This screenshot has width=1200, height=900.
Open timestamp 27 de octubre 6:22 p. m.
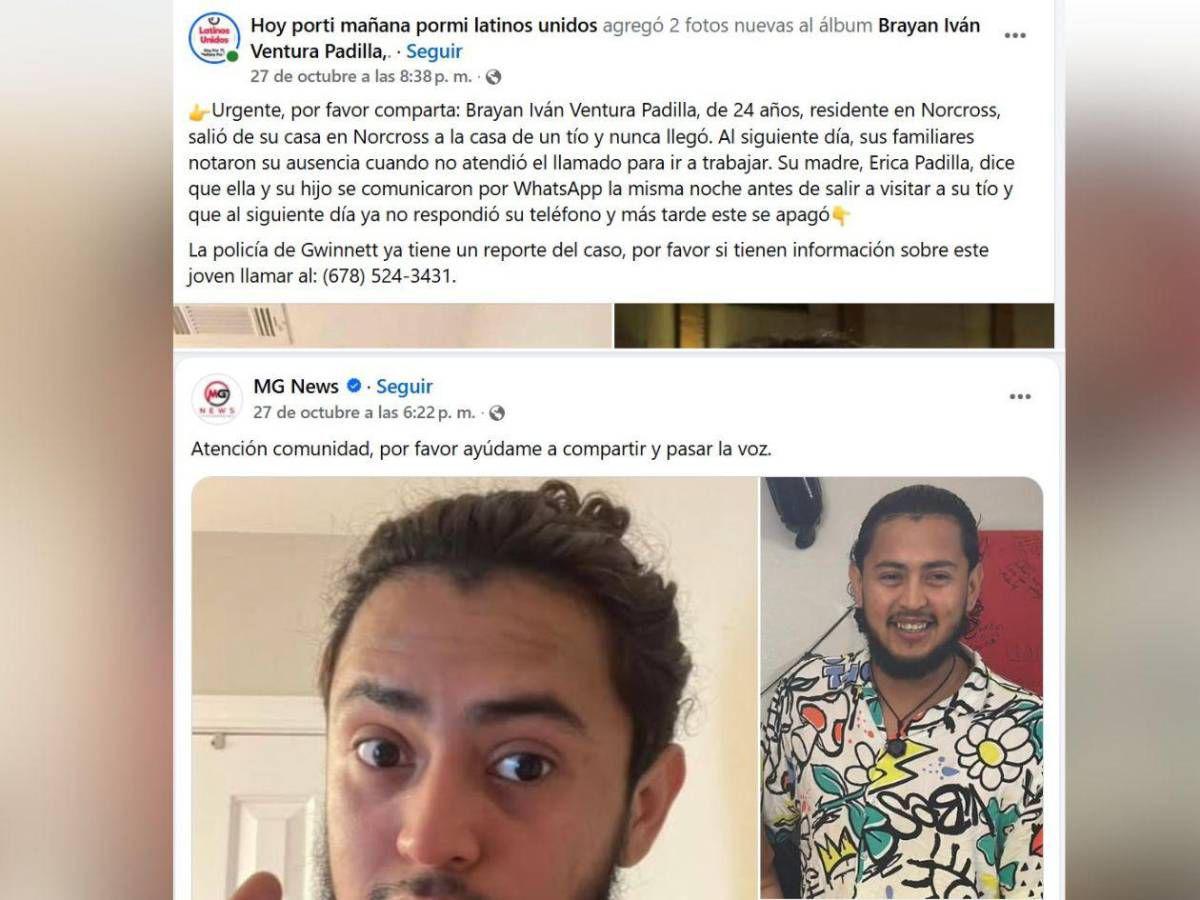point(364,413)
